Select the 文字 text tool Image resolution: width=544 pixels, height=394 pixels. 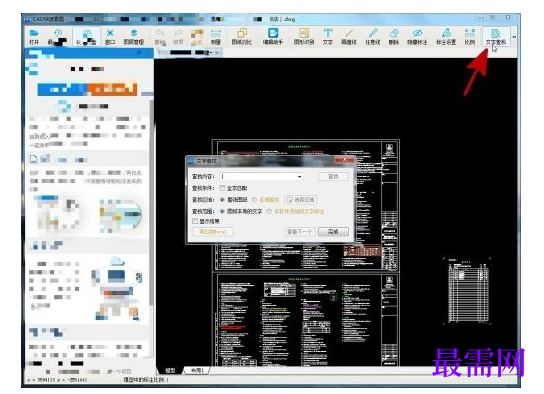click(x=328, y=37)
